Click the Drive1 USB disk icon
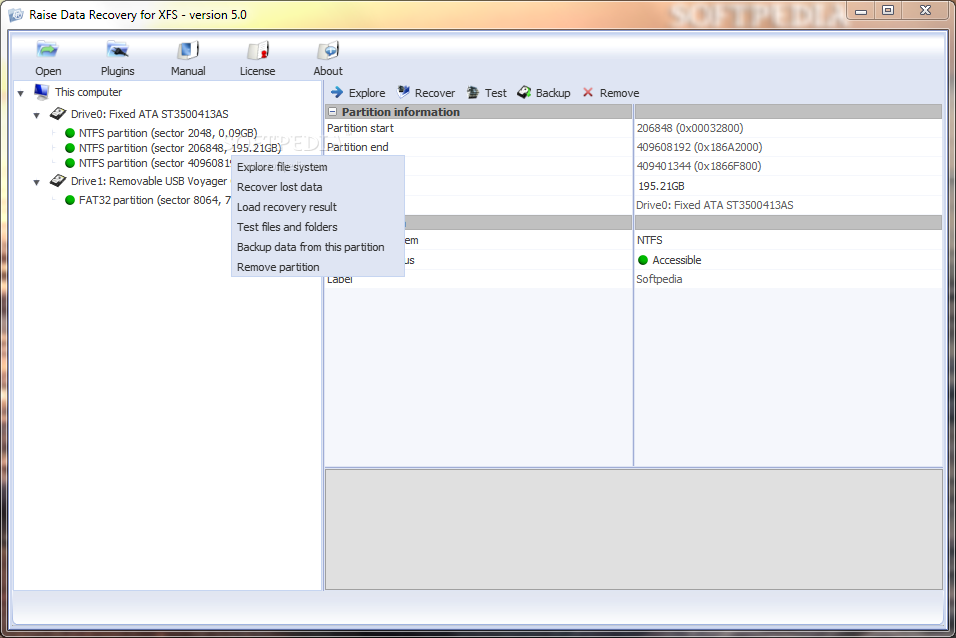 click(x=58, y=181)
